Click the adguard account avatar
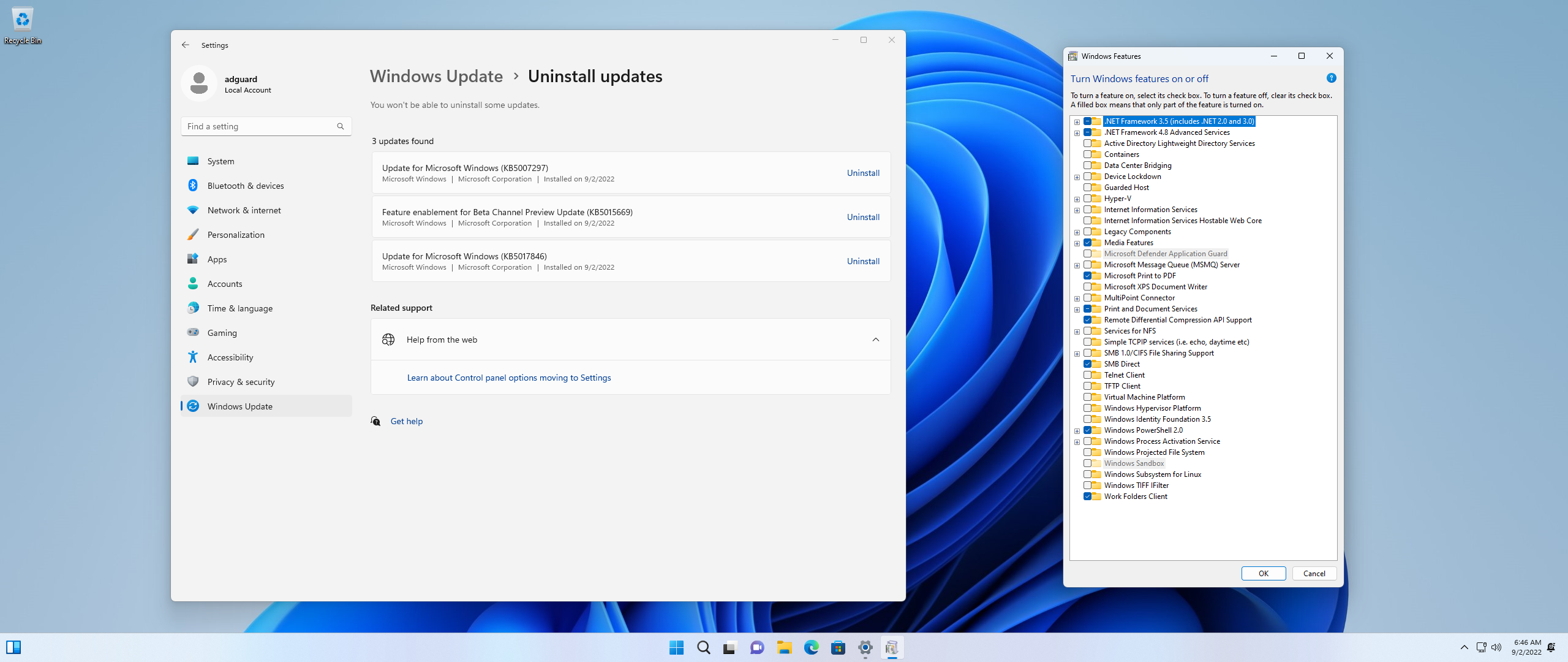The height and width of the screenshot is (662, 1568). click(x=199, y=83)
